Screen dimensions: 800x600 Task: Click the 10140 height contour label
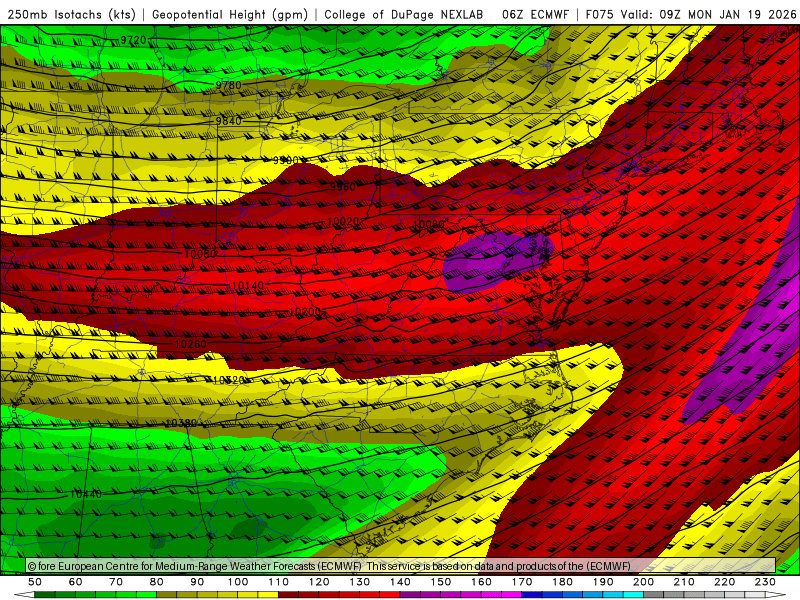(247, 286)
